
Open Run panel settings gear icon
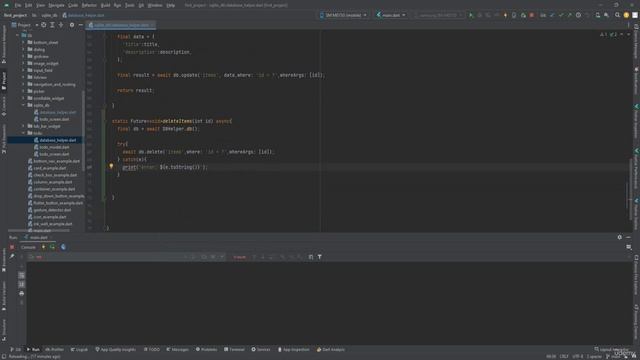click(x=620, y=237)
